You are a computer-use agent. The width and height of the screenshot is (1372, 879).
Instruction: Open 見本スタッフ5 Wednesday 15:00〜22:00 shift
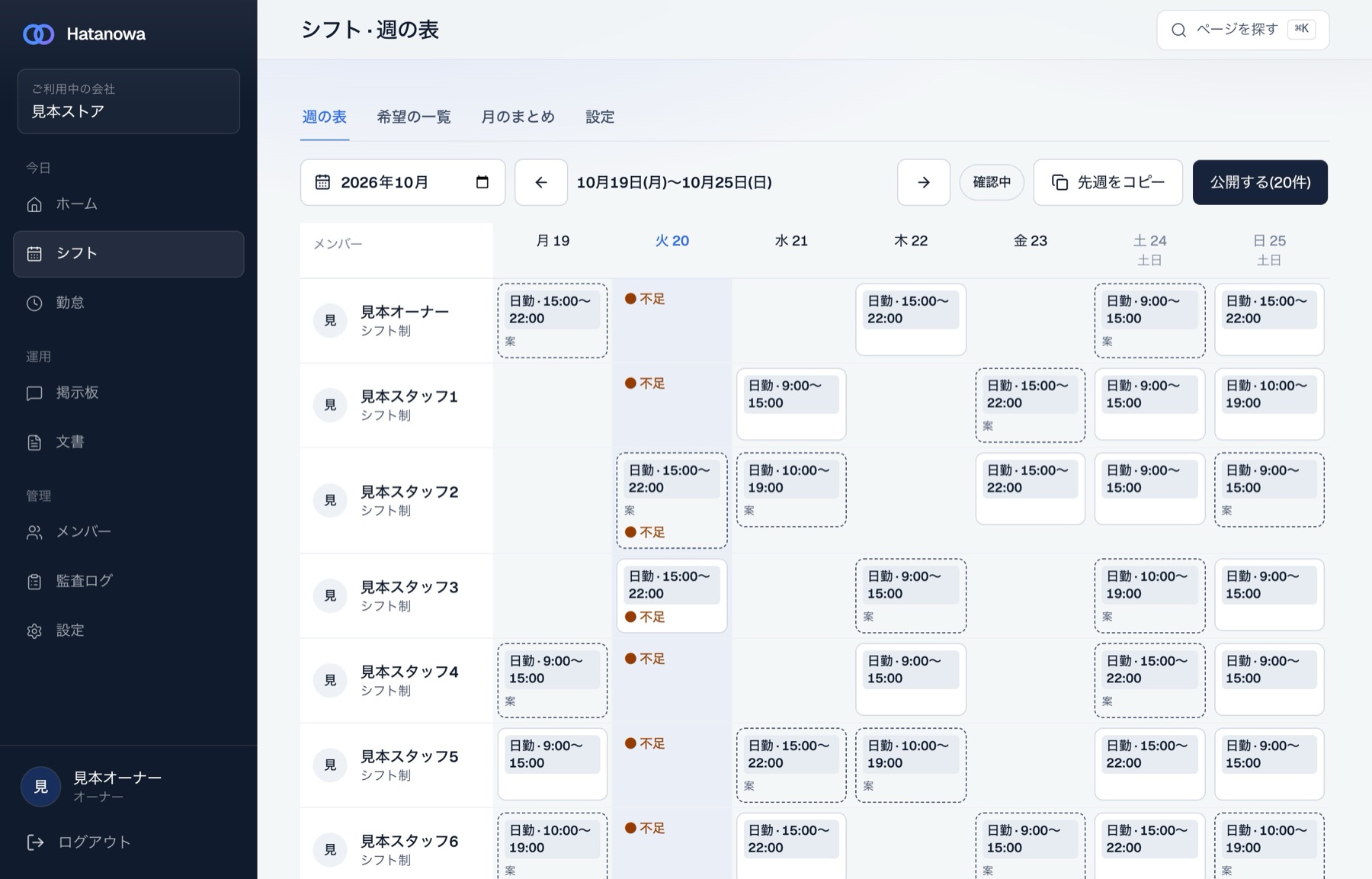coord(791,765)
